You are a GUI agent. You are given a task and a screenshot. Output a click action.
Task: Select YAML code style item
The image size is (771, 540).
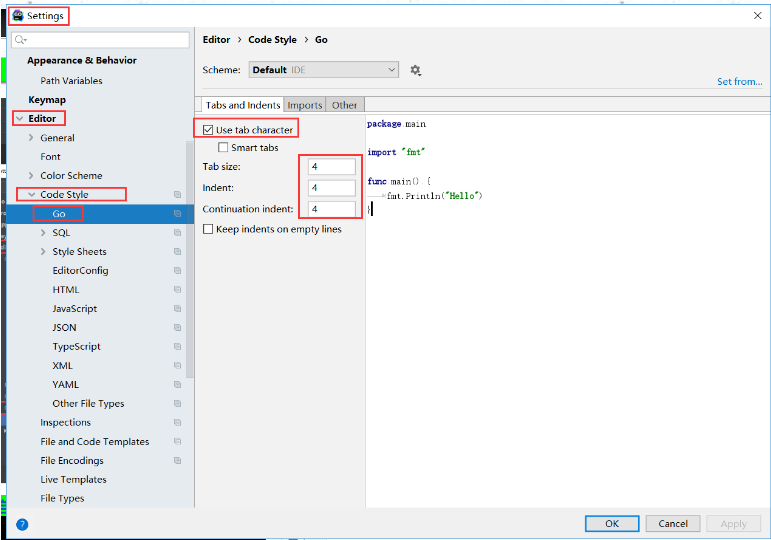click(66, 385)
